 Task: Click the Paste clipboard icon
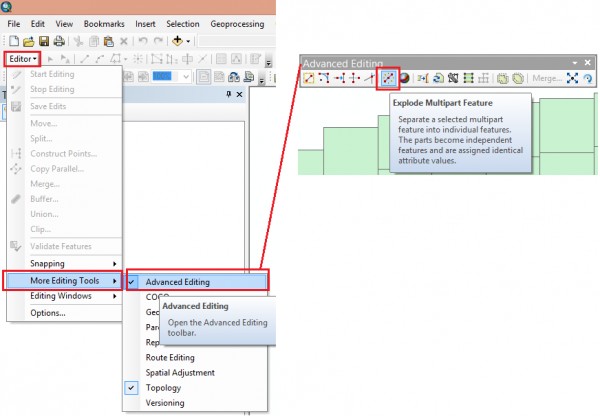pyautogui.click(x=109, y=41)
